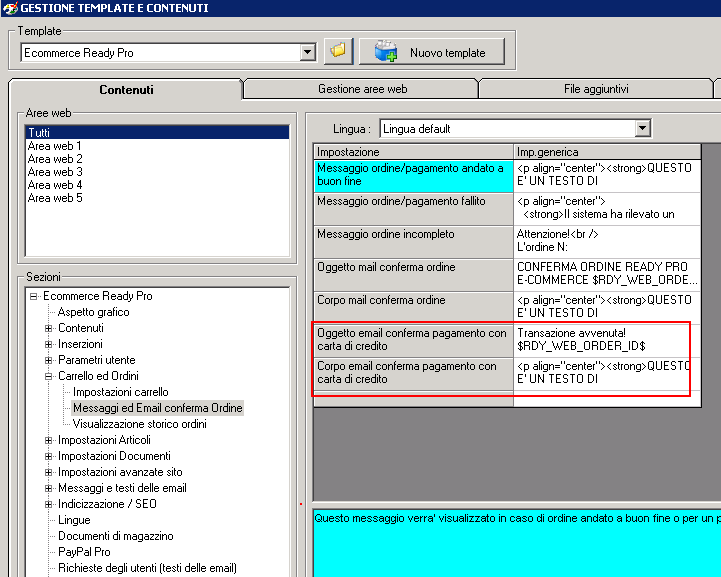Select the PayPal Pro tree item
The height and width of the screenshot is (577, 721).
tap(84, 552)
